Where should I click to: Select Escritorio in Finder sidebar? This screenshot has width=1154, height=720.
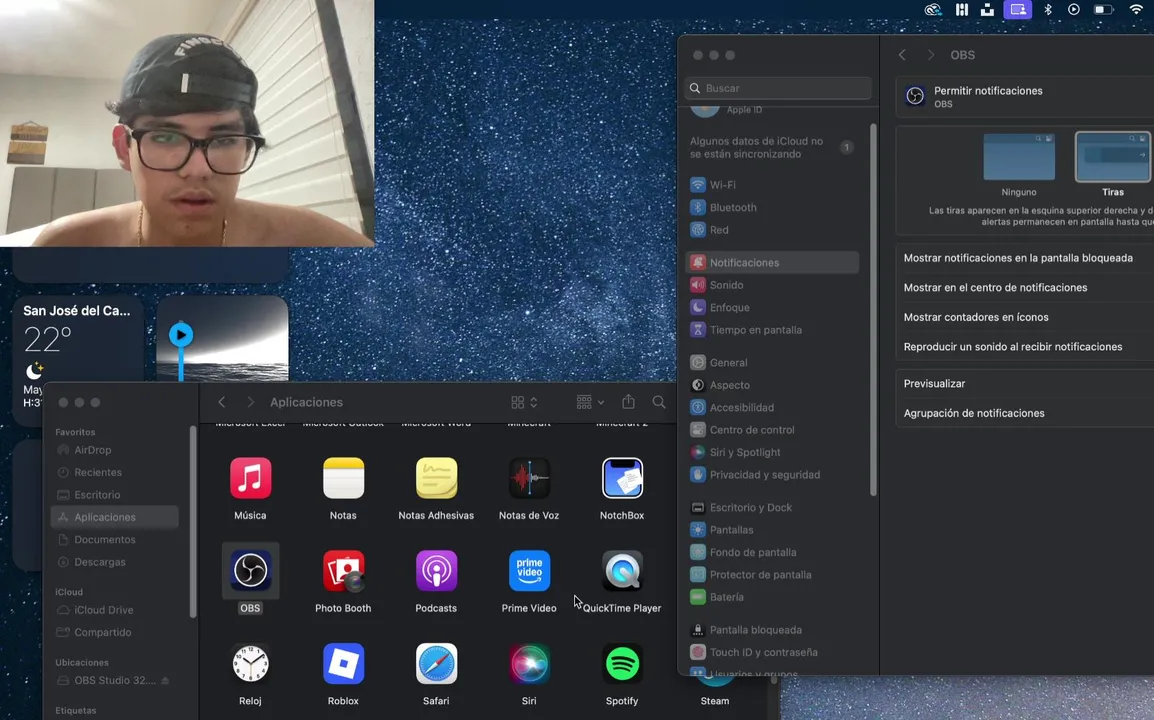click(114, 495)
